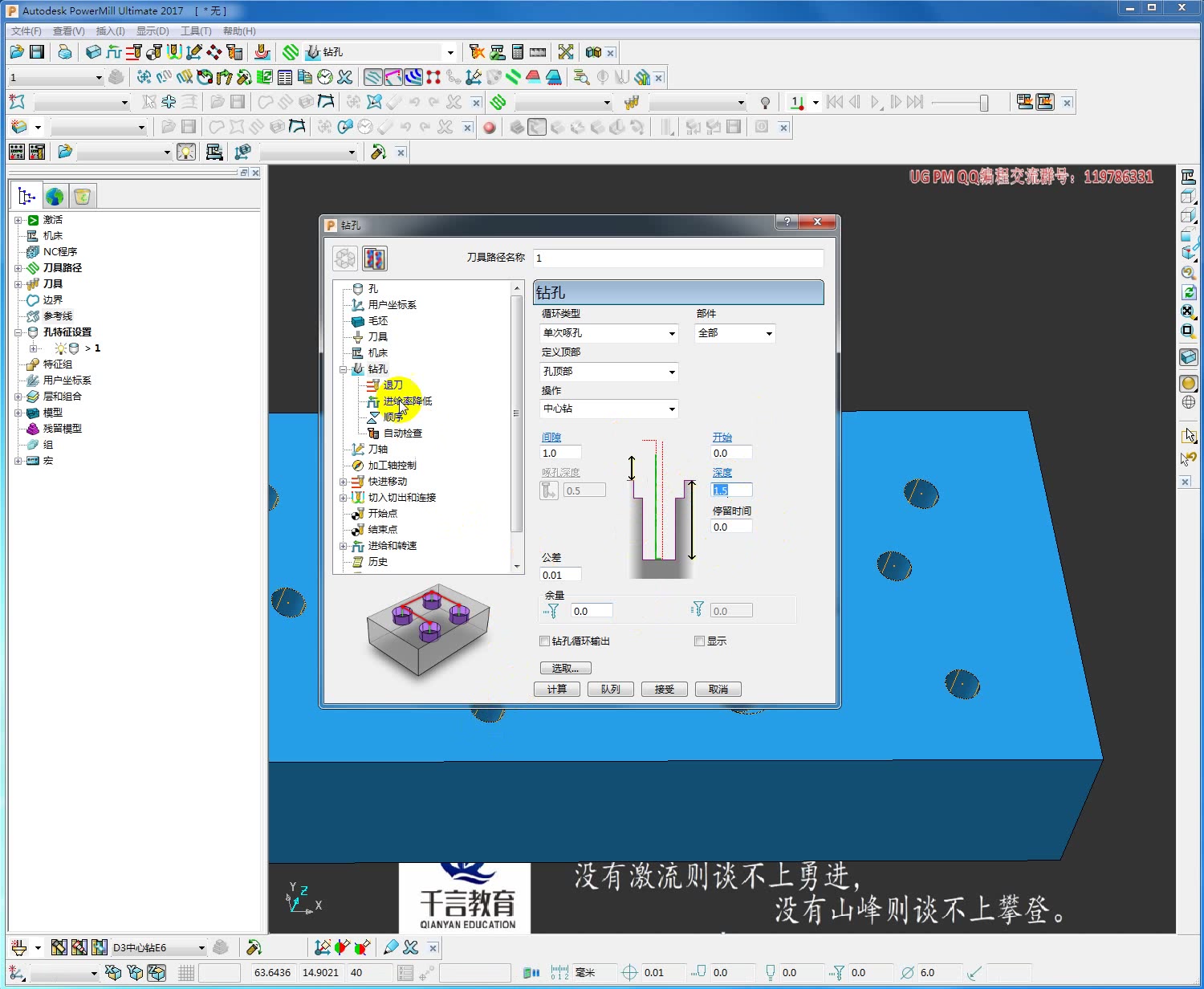Select the explorer tree tab icon
Viewport: 1204px width, 989px height.
click(26, 196)
